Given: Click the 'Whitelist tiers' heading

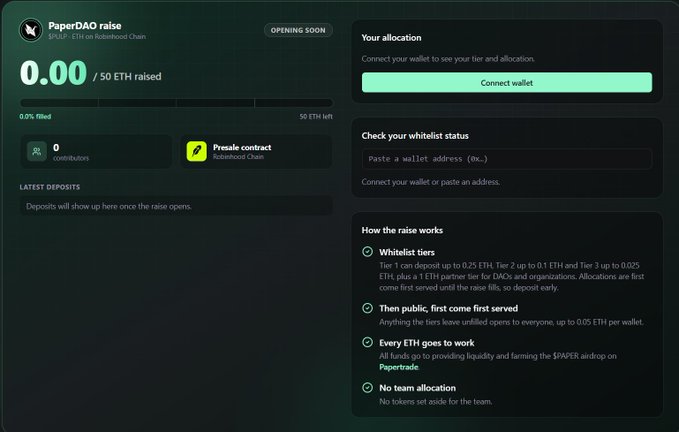Looking at the screenshot, I should click(407, 252).
